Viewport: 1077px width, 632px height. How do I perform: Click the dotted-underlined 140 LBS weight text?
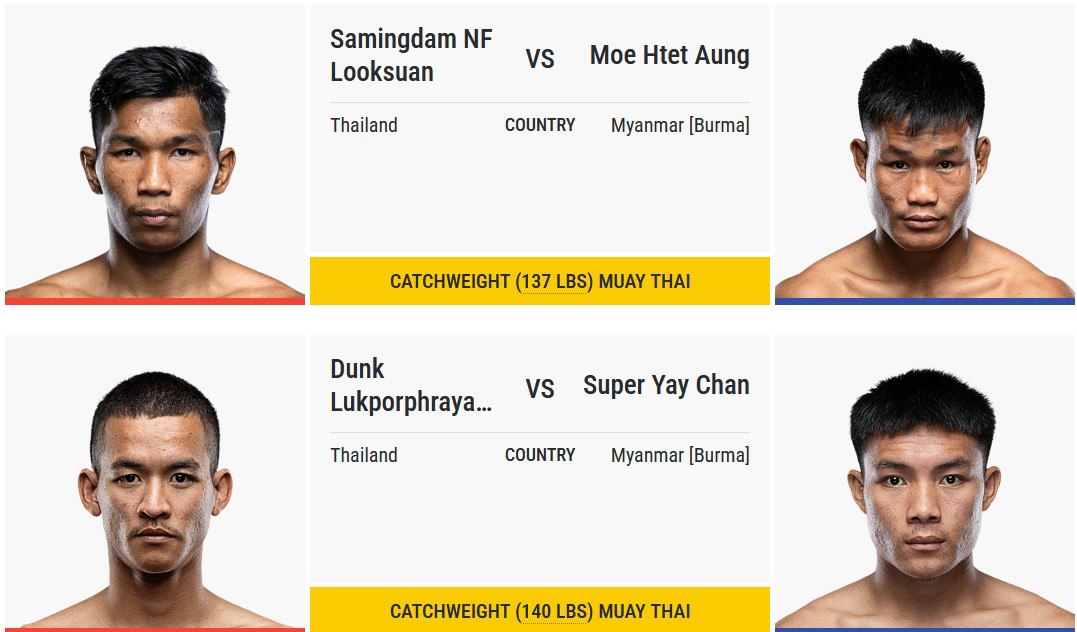(x=554, y=611)
